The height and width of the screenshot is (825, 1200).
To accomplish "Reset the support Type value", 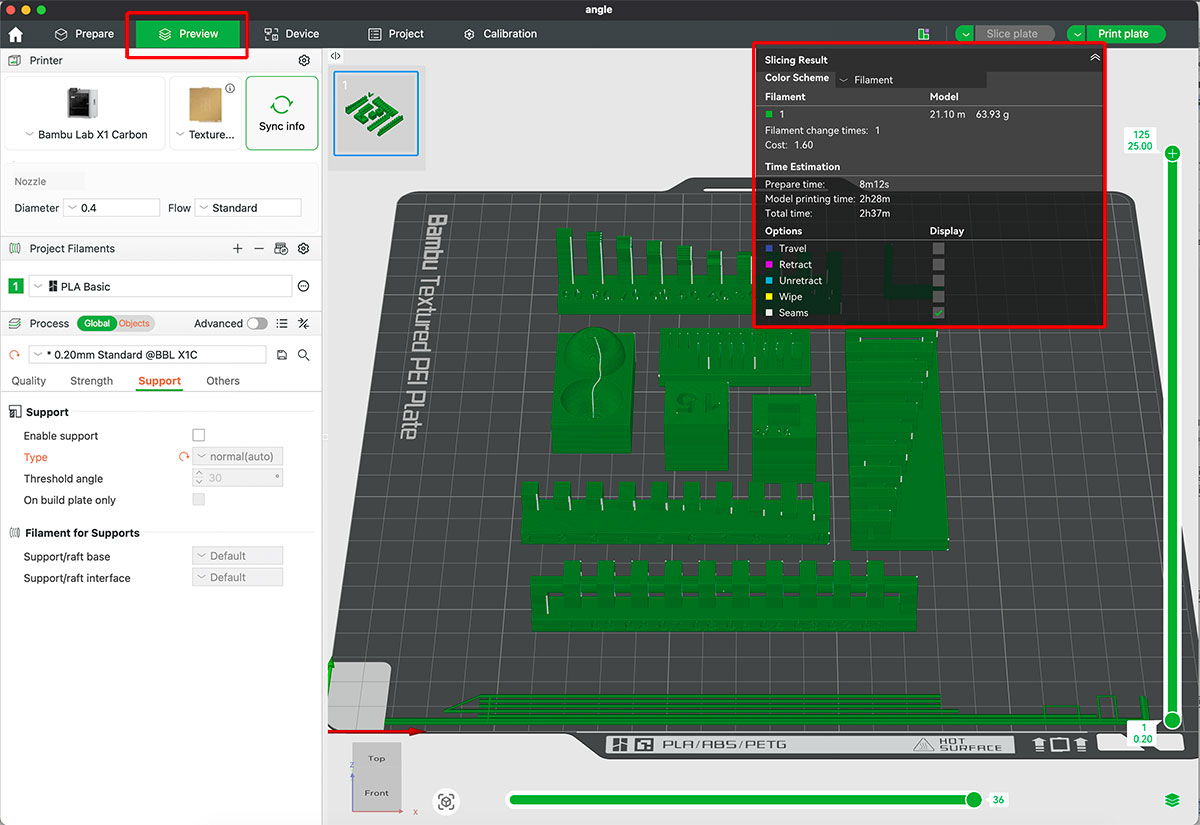I will point(184,457).
